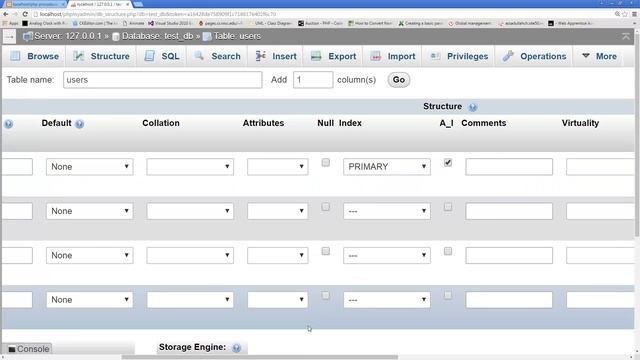Click the Server 127.0.0.1 breadcrumb link
Screen dimensions: 640x360
67,36
